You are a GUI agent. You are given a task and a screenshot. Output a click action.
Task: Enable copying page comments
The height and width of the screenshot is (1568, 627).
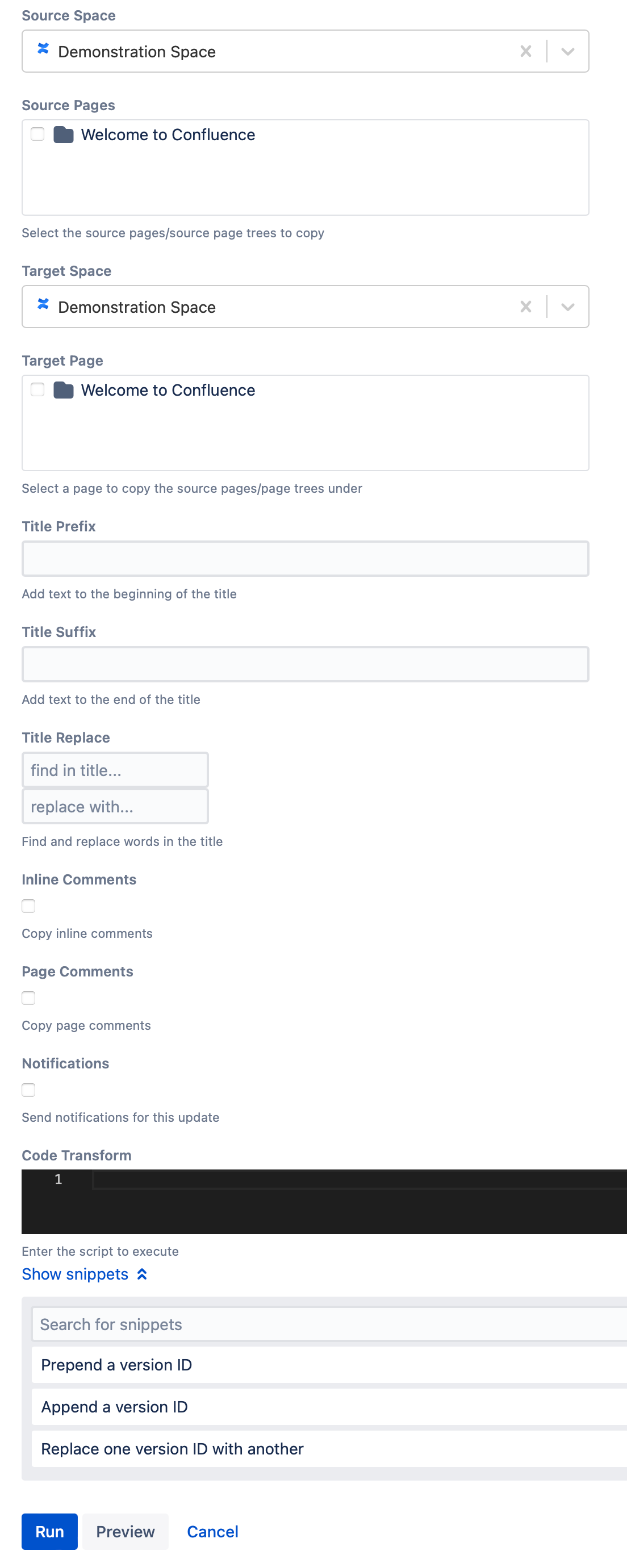click(28, 997)
